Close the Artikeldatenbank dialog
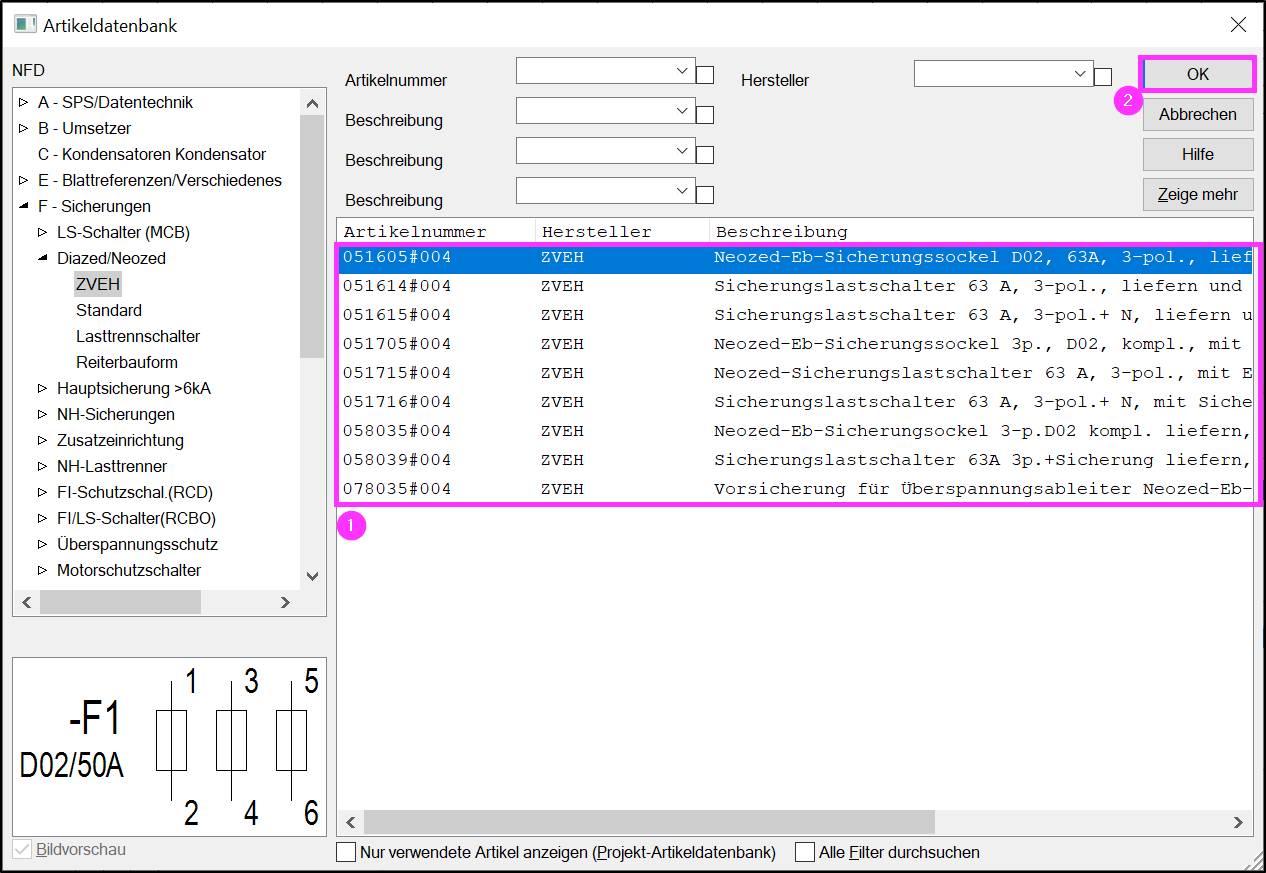Image resolution: width=1266 pixels, height=873 pixels. [1238, 25]
